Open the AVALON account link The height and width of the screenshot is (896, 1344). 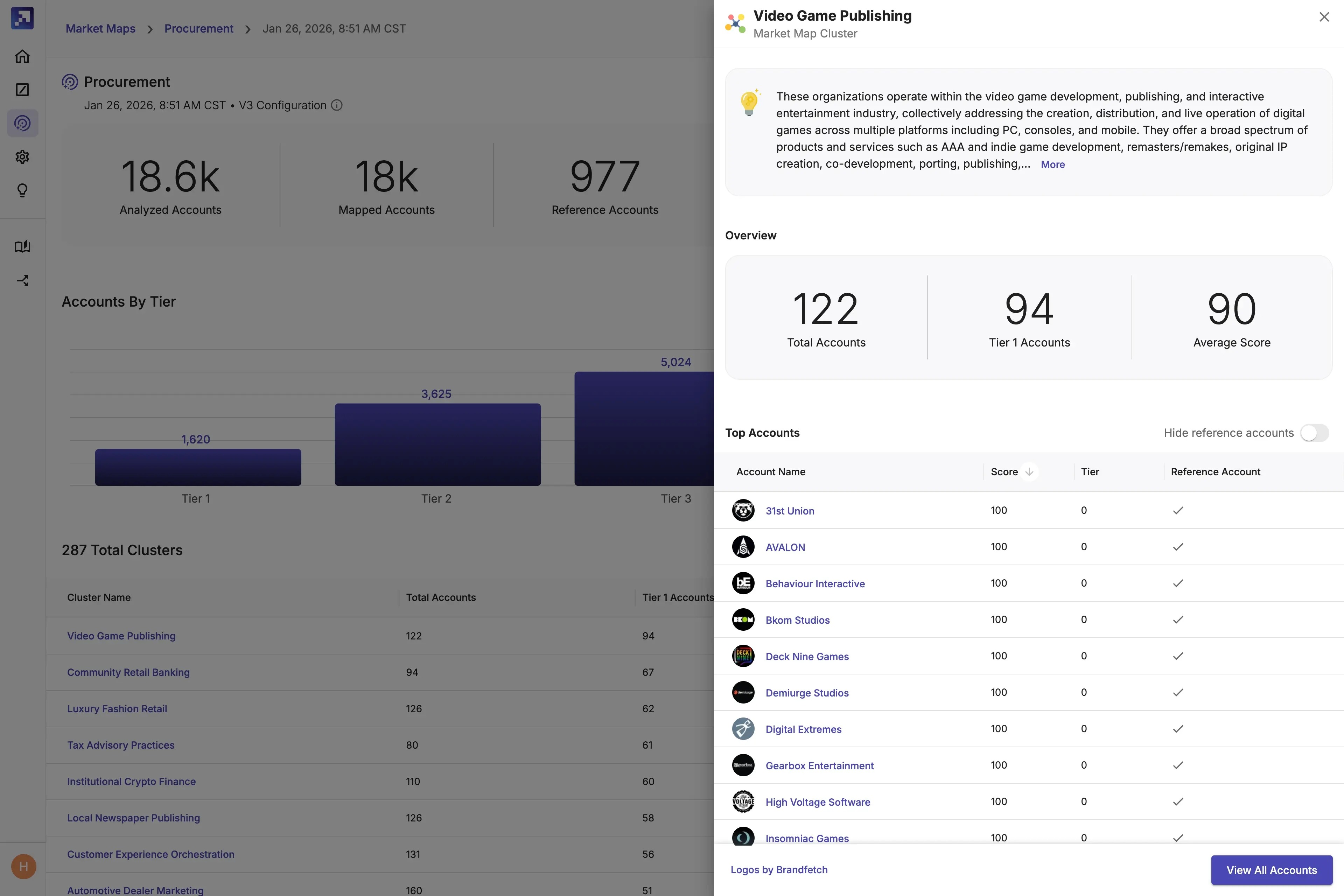[785, 547]
